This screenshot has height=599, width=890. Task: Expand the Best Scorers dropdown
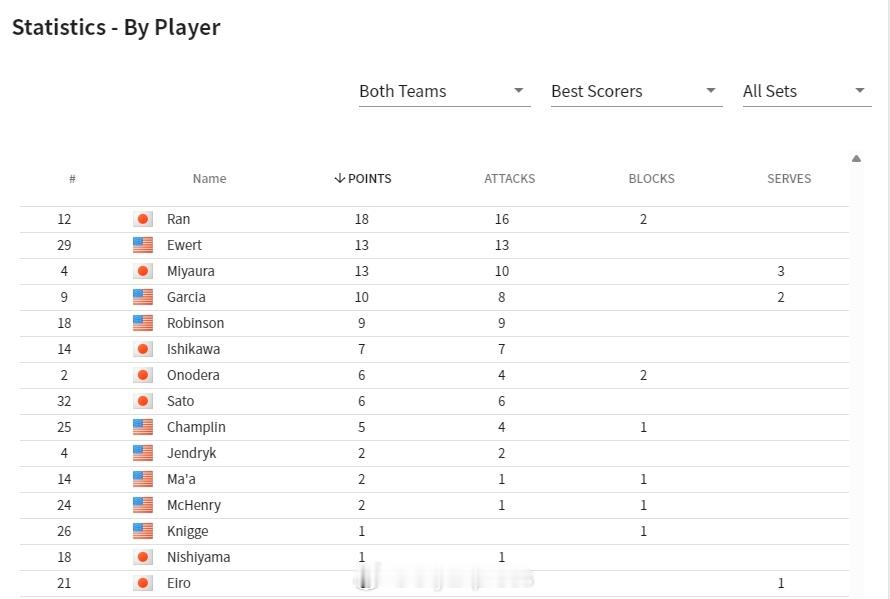coord(636,91)
